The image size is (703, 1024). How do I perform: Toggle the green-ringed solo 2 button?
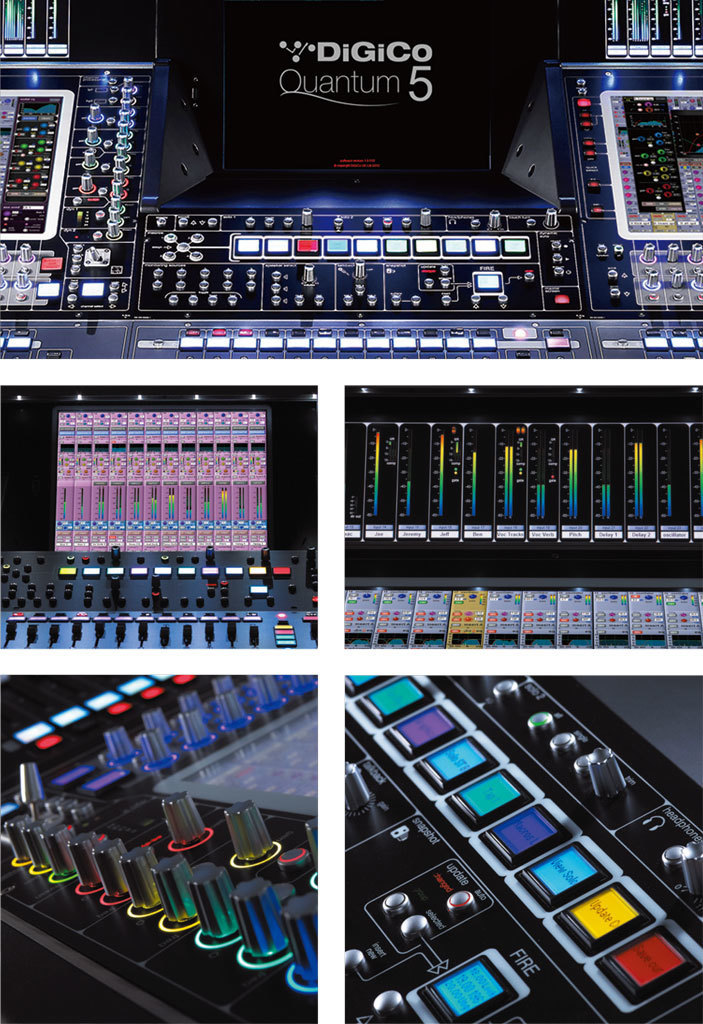[540, 720]
